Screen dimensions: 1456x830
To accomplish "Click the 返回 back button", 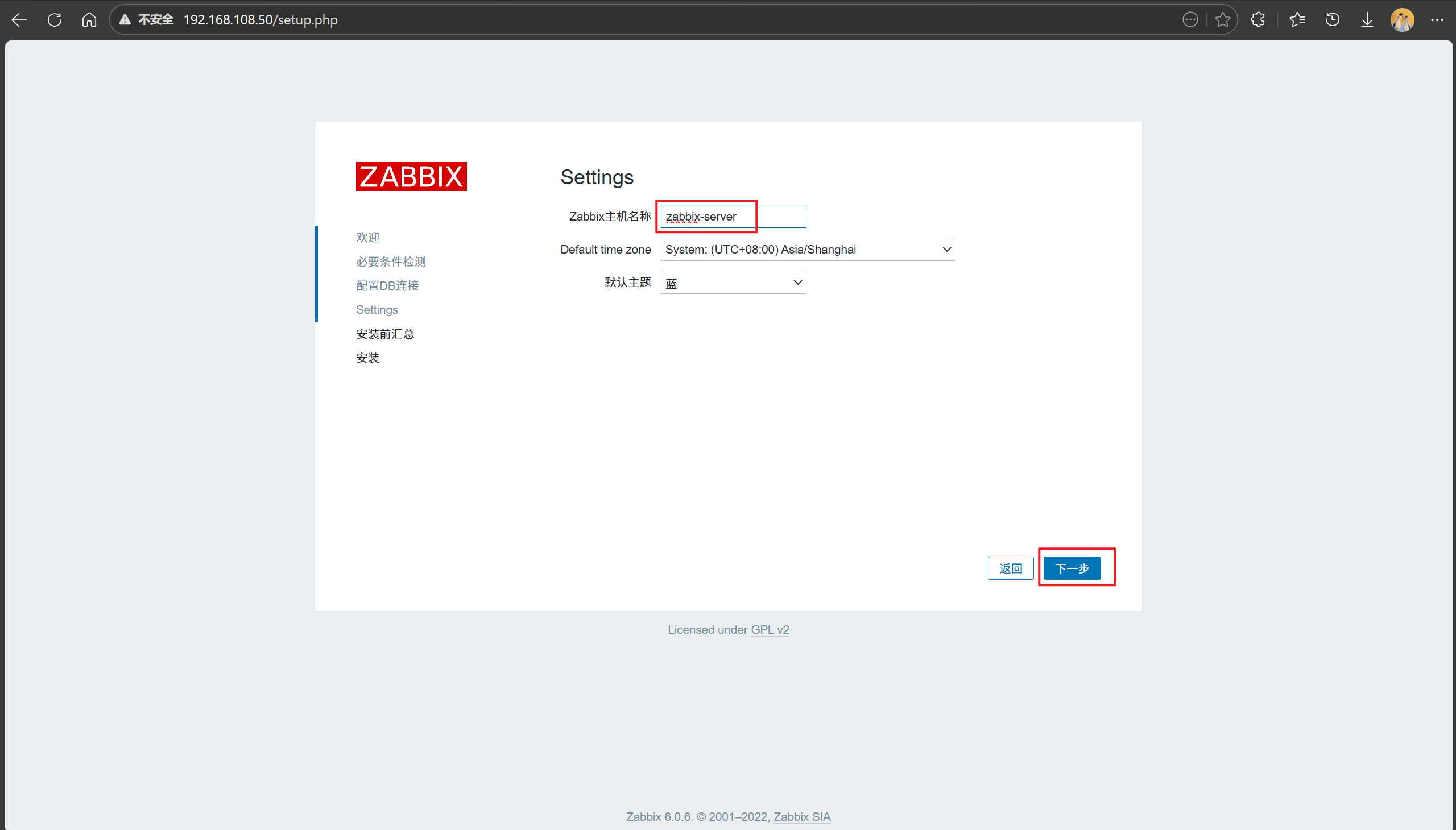I will 1010,568.
